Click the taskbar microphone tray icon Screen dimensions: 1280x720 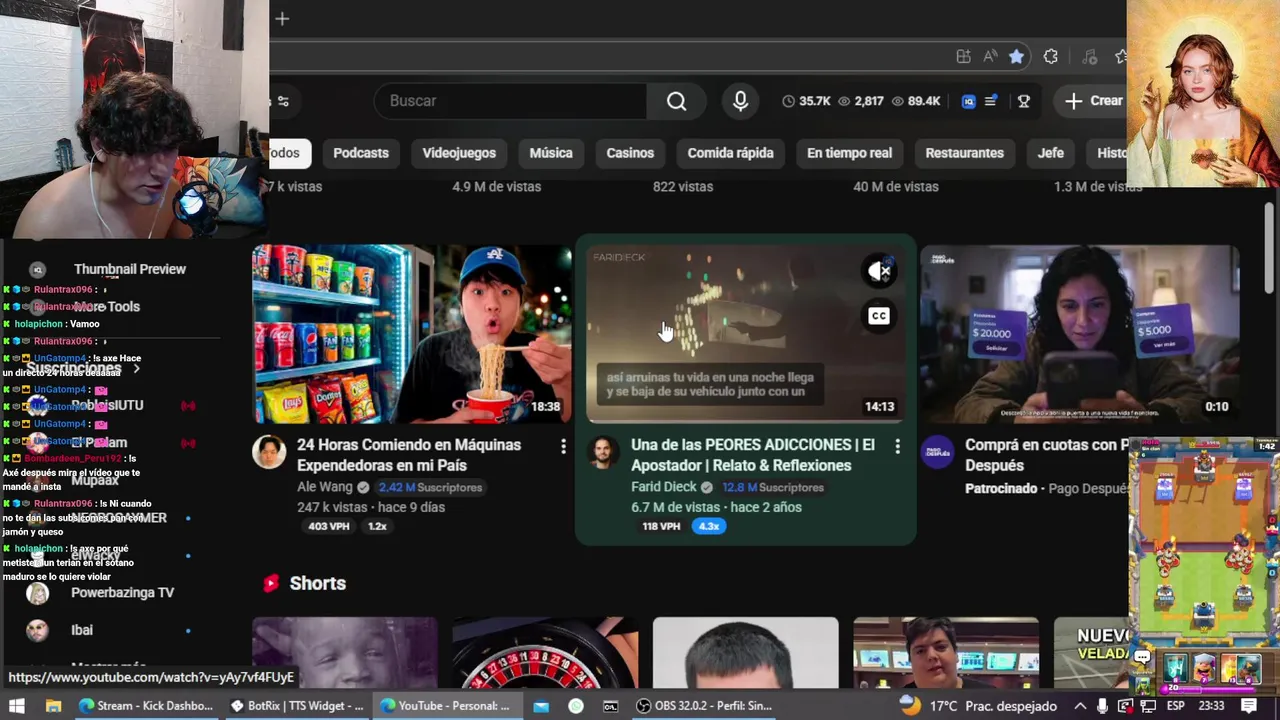pyautogui.click(x=1102, y=706)
